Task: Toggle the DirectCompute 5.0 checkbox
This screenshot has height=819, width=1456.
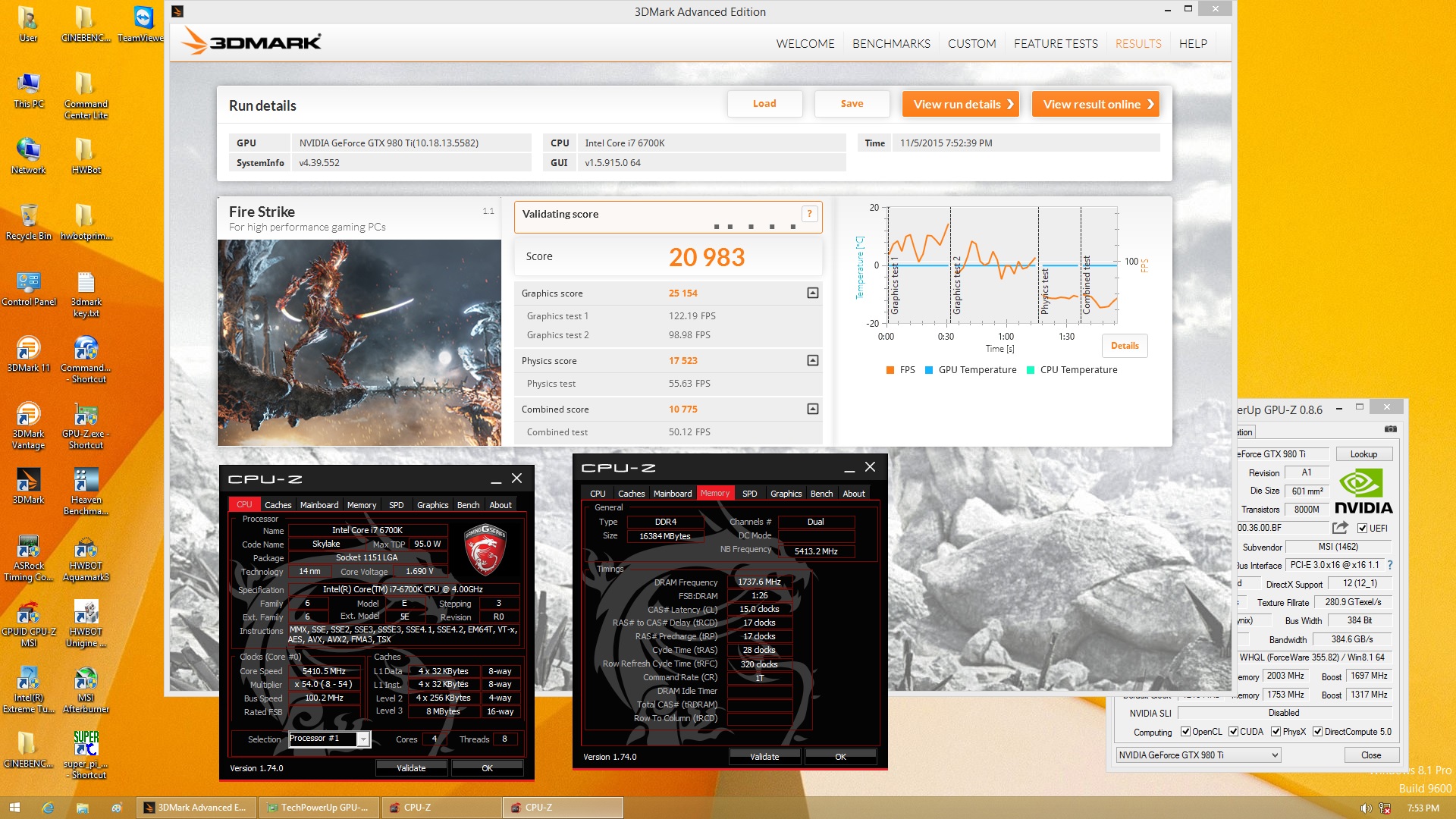Action: pyautogui.click(x=1317, y=732)
